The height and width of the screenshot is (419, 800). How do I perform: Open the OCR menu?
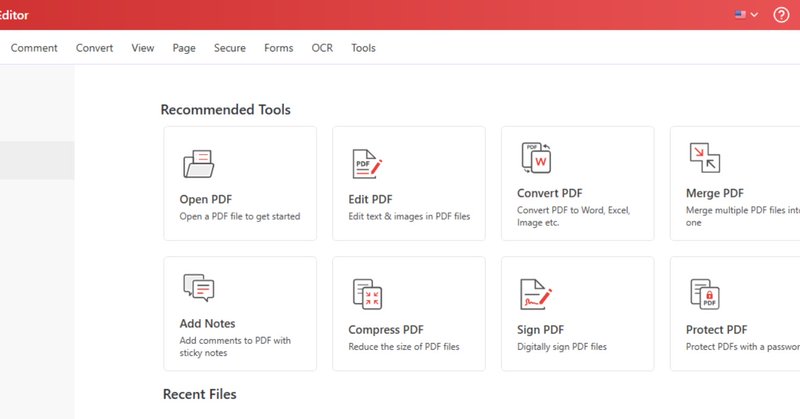(322, 48)
